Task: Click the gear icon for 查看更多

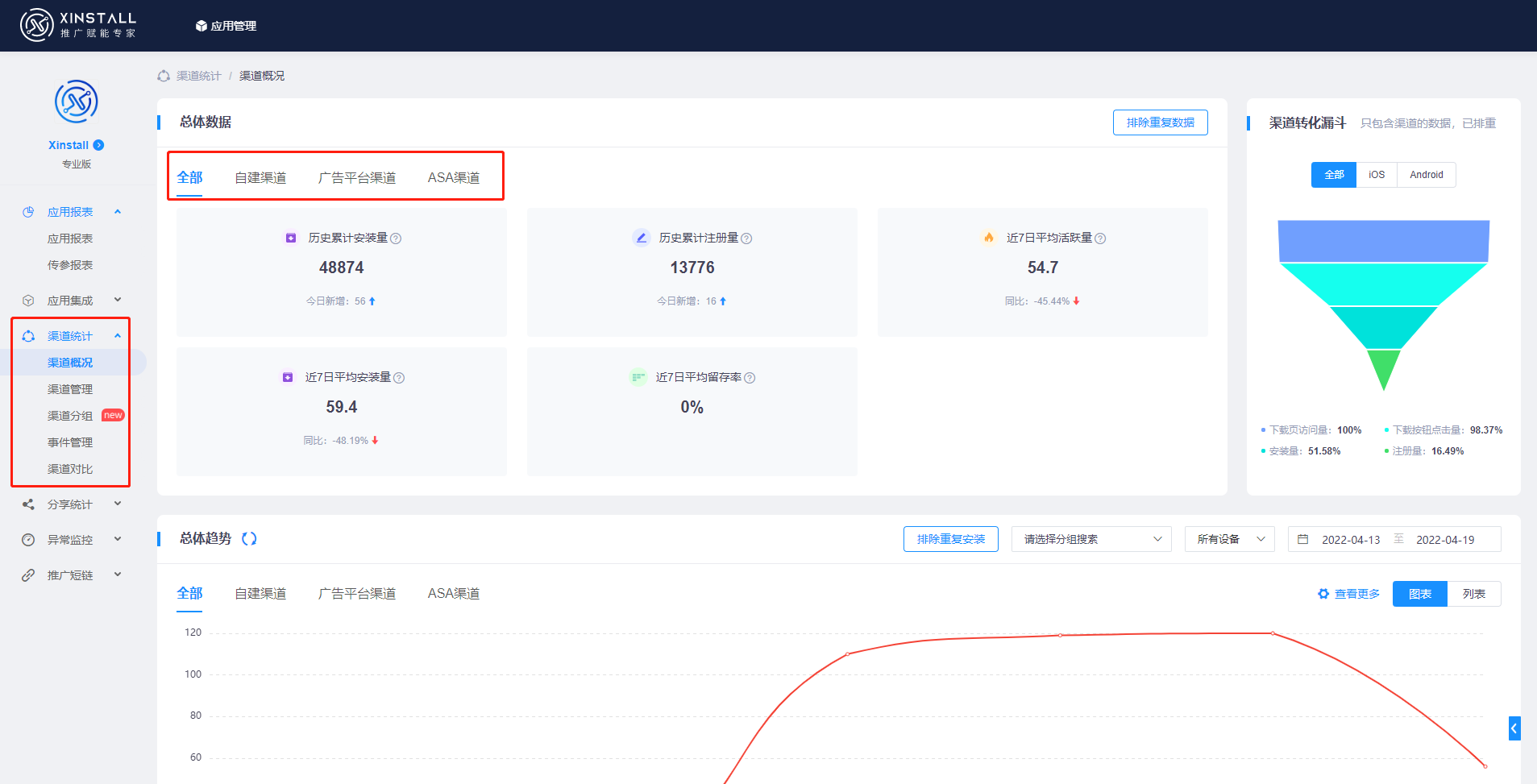Action: coord(1323,594)
